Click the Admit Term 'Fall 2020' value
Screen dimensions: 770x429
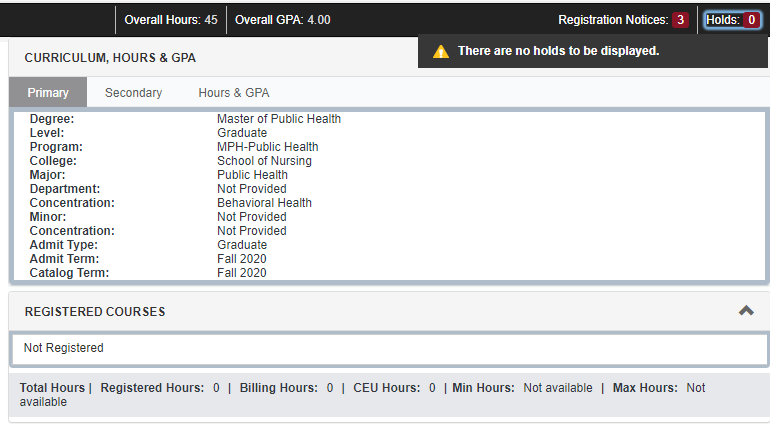point(242,259)
